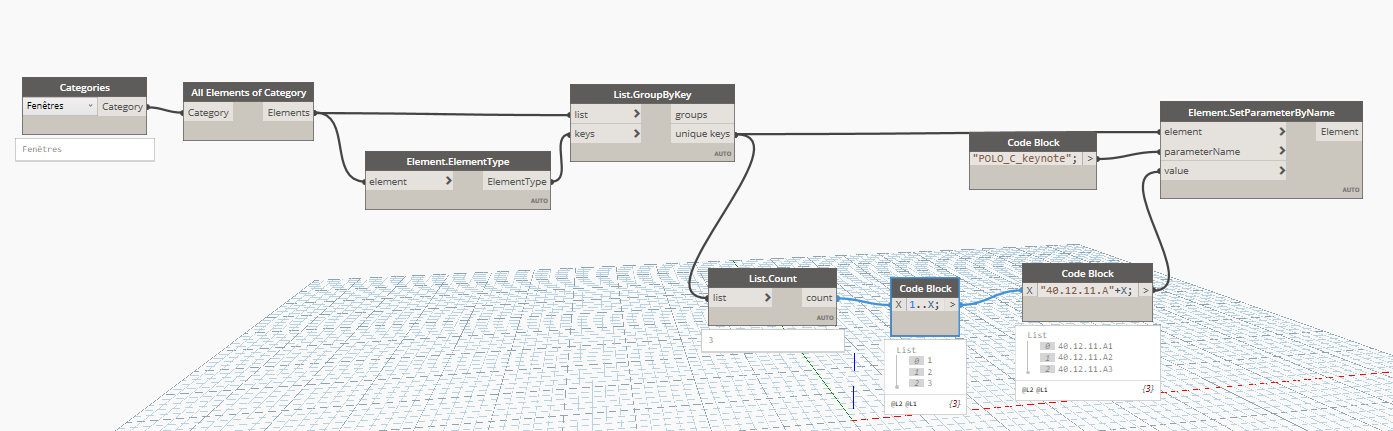Click the "40.12.11.A"+X; code text
Screen dimensions: 1393x431
click(1086, 290)
